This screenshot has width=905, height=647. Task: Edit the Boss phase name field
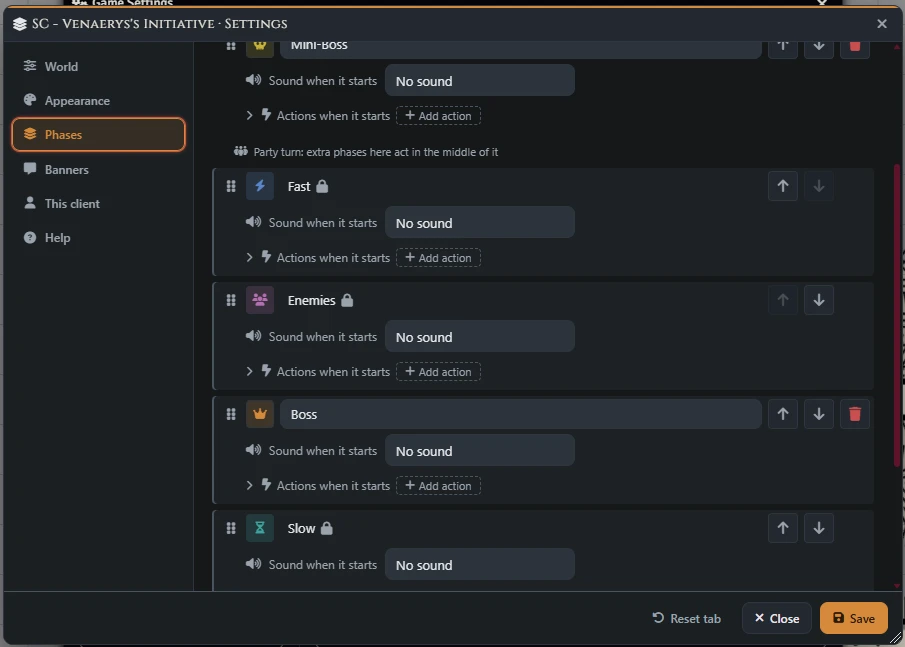pyautogui.click(x=521, y=414)
